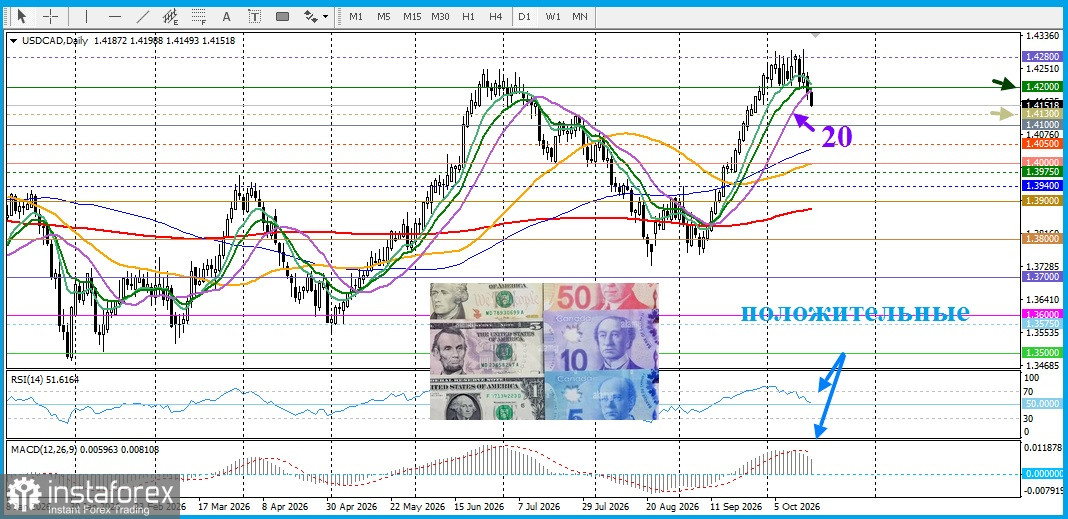Click the 1.43360 axis value
The image size is (1068, 519).
pos(1042,35)
